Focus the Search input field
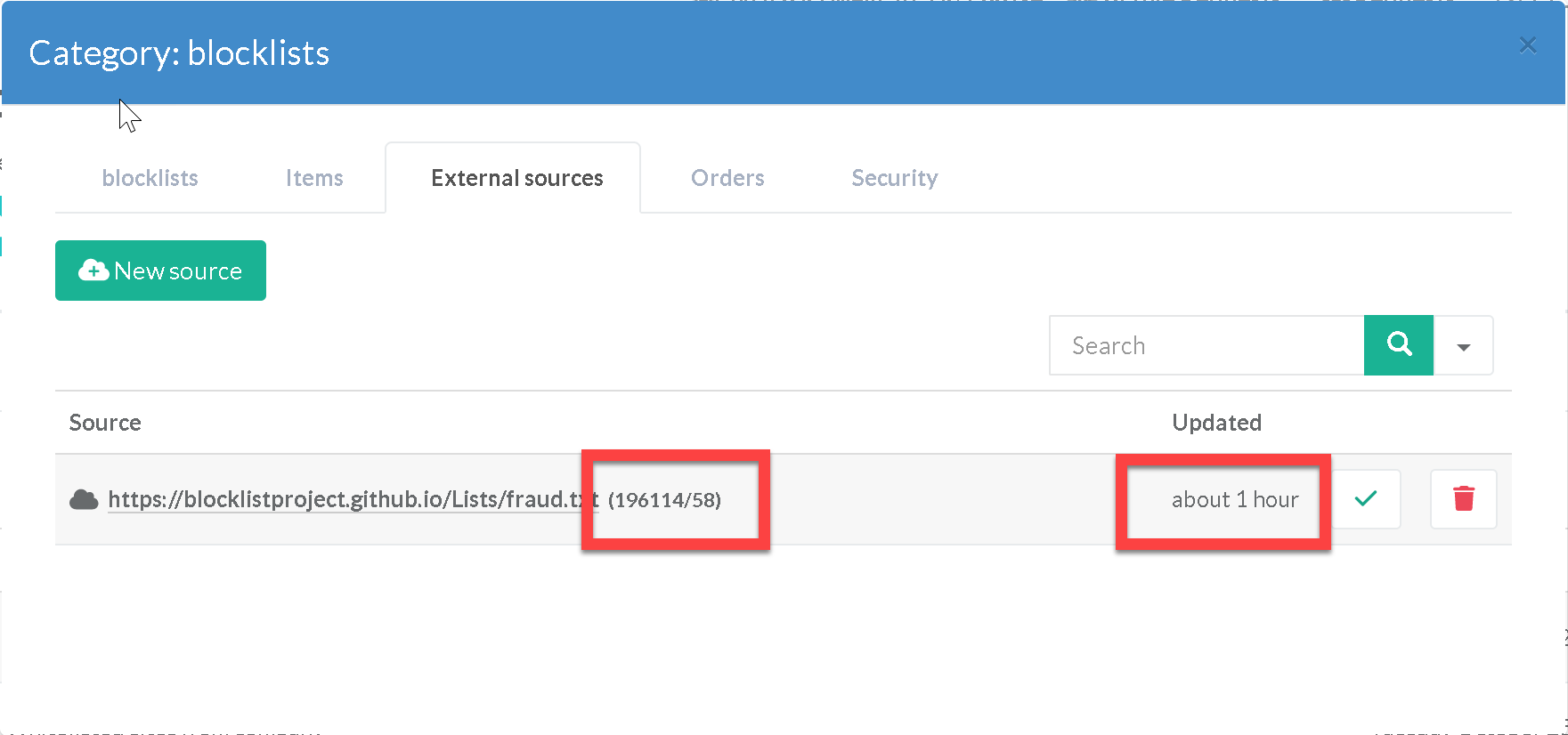This screenshot has width=1568, height=735. pyautogui.click(x=1206, y=345)
